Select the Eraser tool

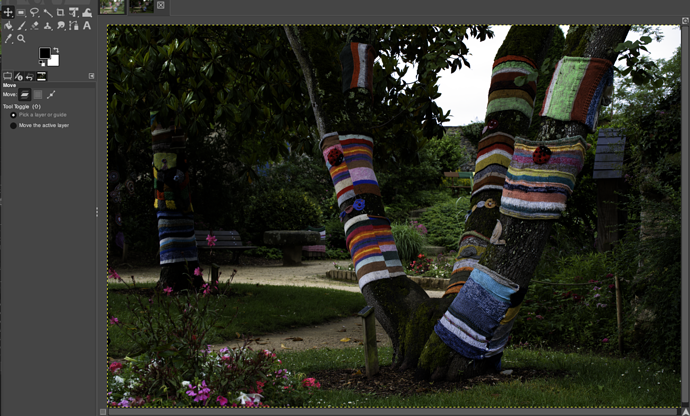pos(35,26)
